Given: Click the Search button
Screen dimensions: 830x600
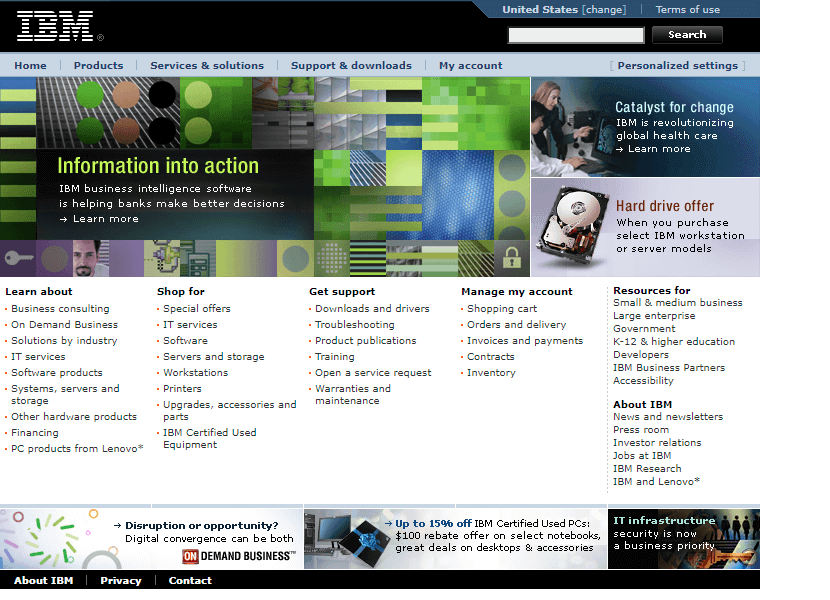Looking at the screenshot, I should click(687, 34).
